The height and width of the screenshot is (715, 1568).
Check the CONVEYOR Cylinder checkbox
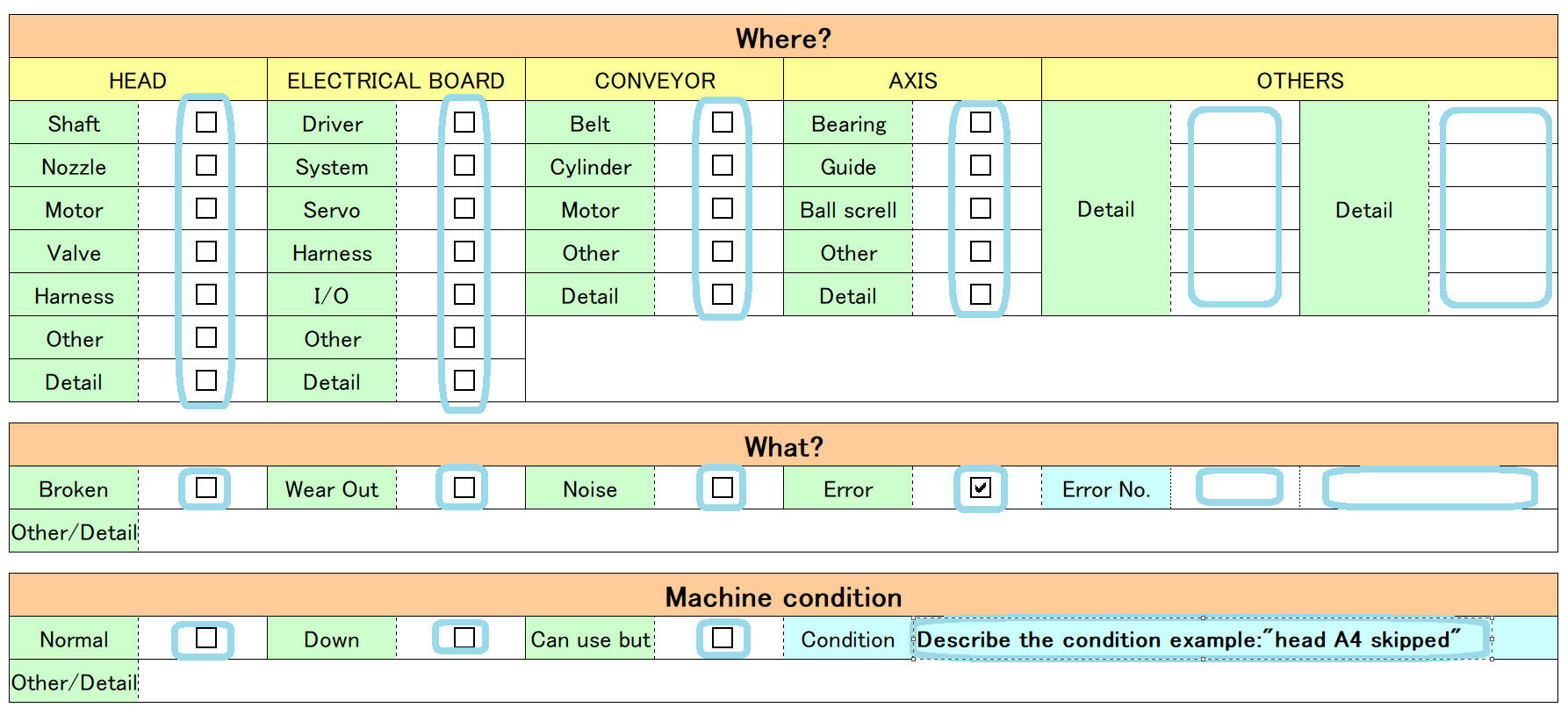point(723,165)
